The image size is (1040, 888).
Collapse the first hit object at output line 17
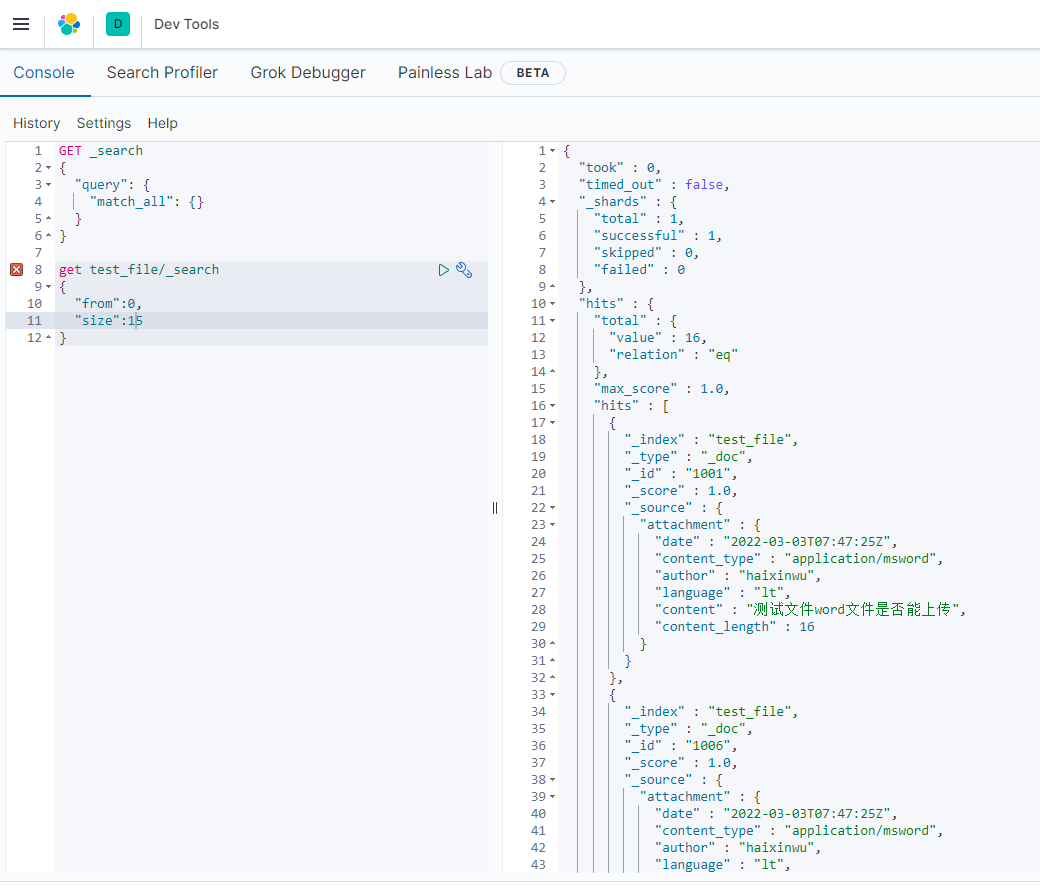(552, 422)
